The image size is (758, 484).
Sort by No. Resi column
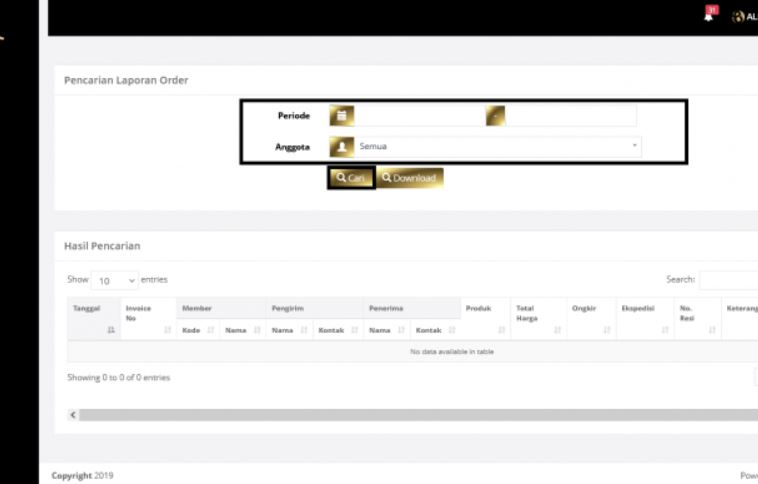[697, 319]
